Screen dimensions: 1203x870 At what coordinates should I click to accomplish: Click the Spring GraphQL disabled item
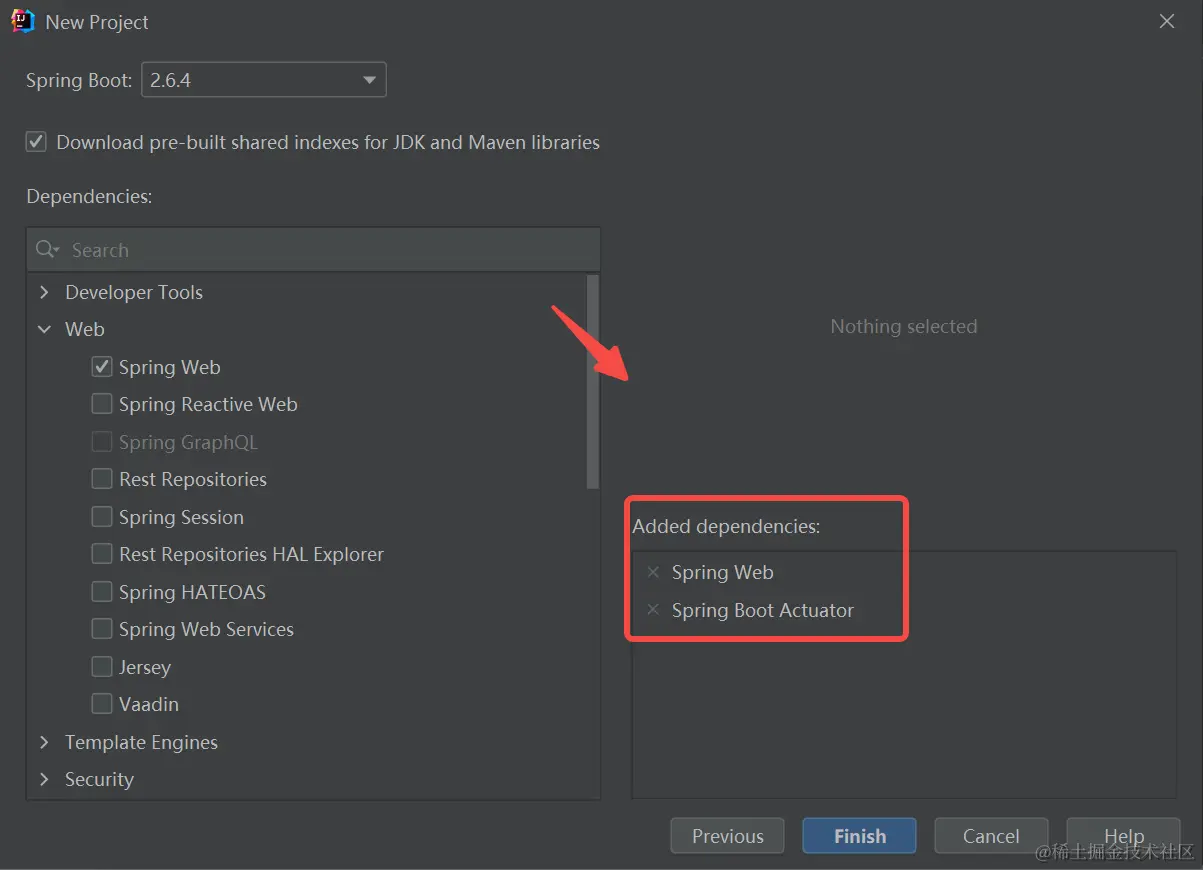pos(188,442)
